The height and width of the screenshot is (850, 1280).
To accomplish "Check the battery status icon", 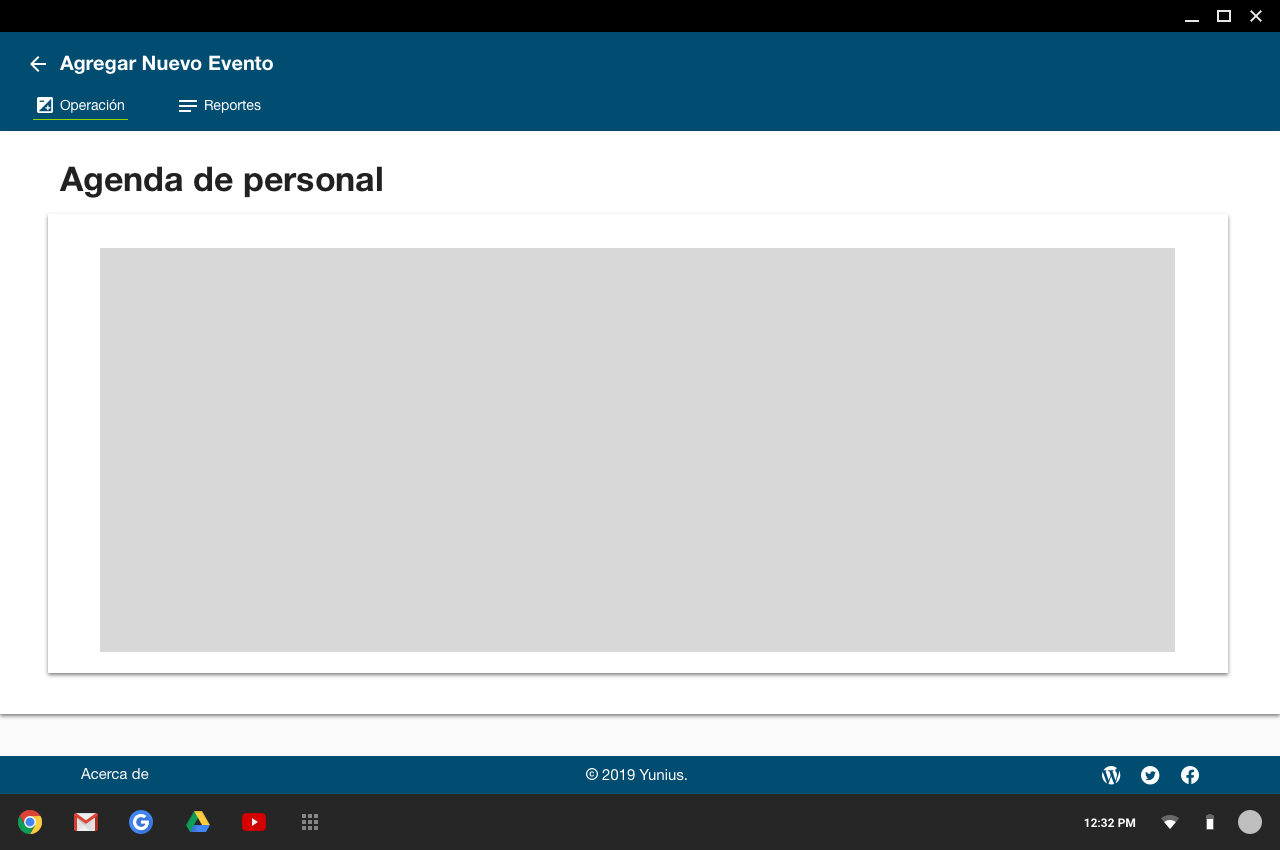I will 1210,822.
